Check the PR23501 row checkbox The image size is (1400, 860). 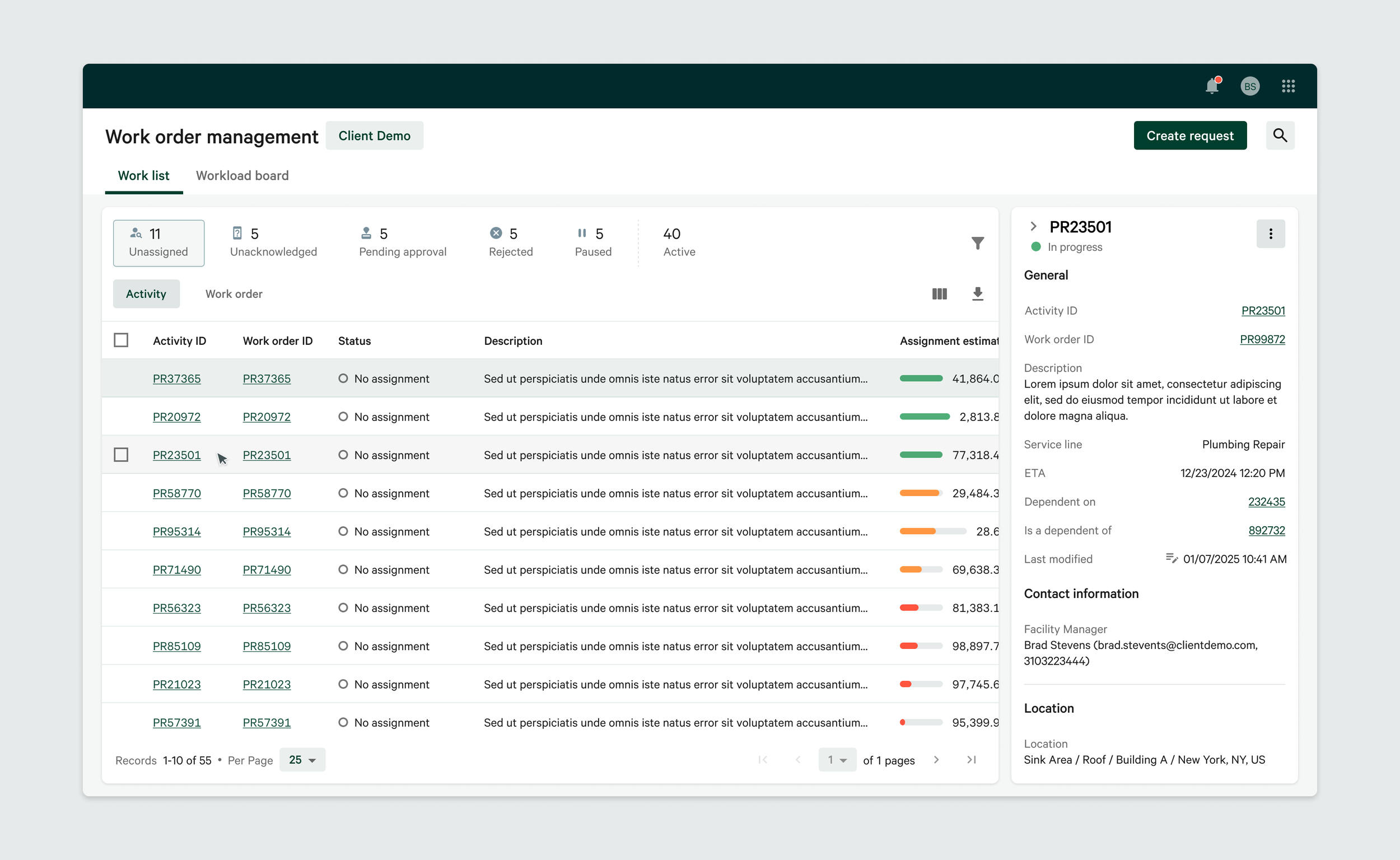click(x=120, y=455)
